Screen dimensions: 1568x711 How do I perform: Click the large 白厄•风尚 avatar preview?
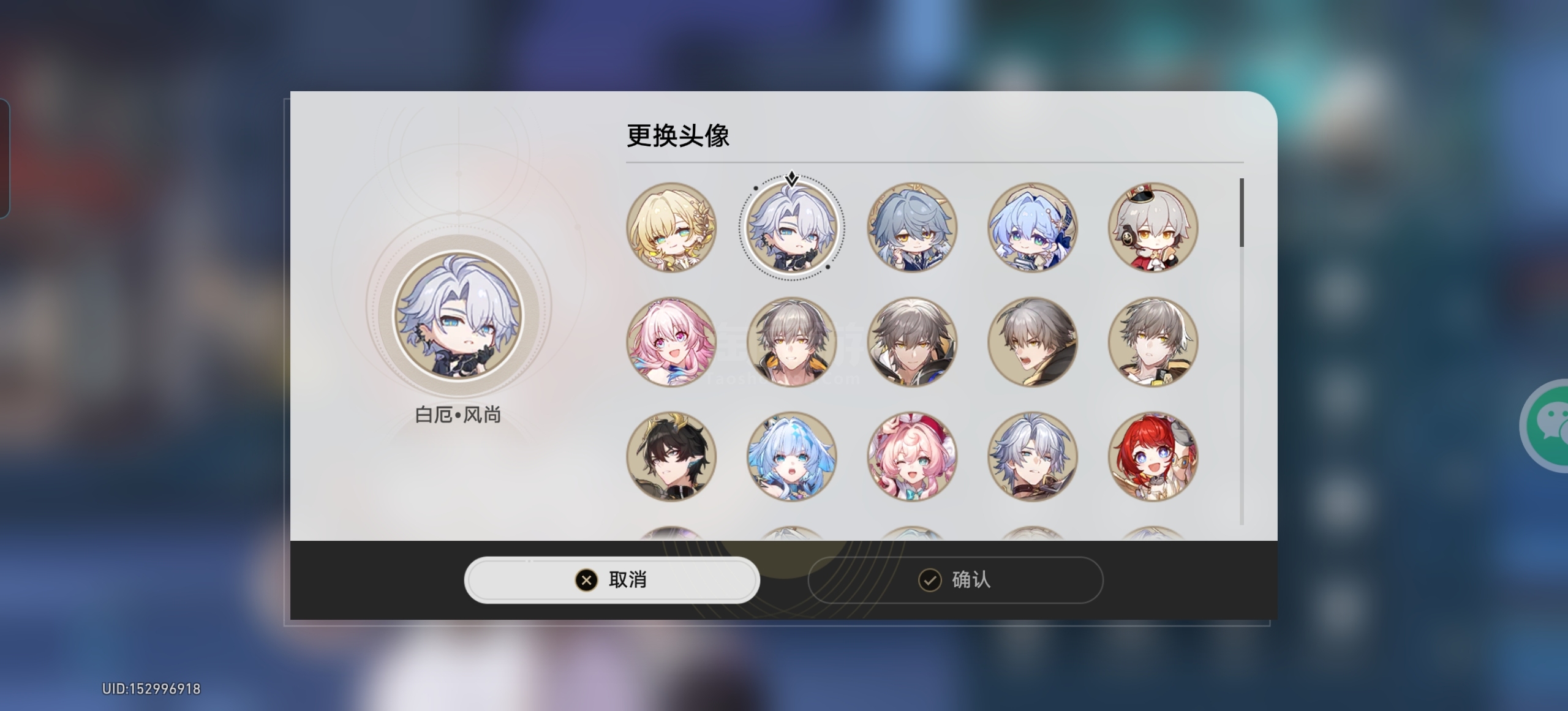458,315
